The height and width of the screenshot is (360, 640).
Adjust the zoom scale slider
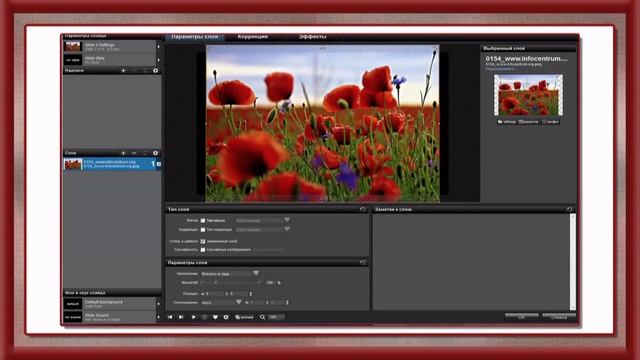coord(231,282)
